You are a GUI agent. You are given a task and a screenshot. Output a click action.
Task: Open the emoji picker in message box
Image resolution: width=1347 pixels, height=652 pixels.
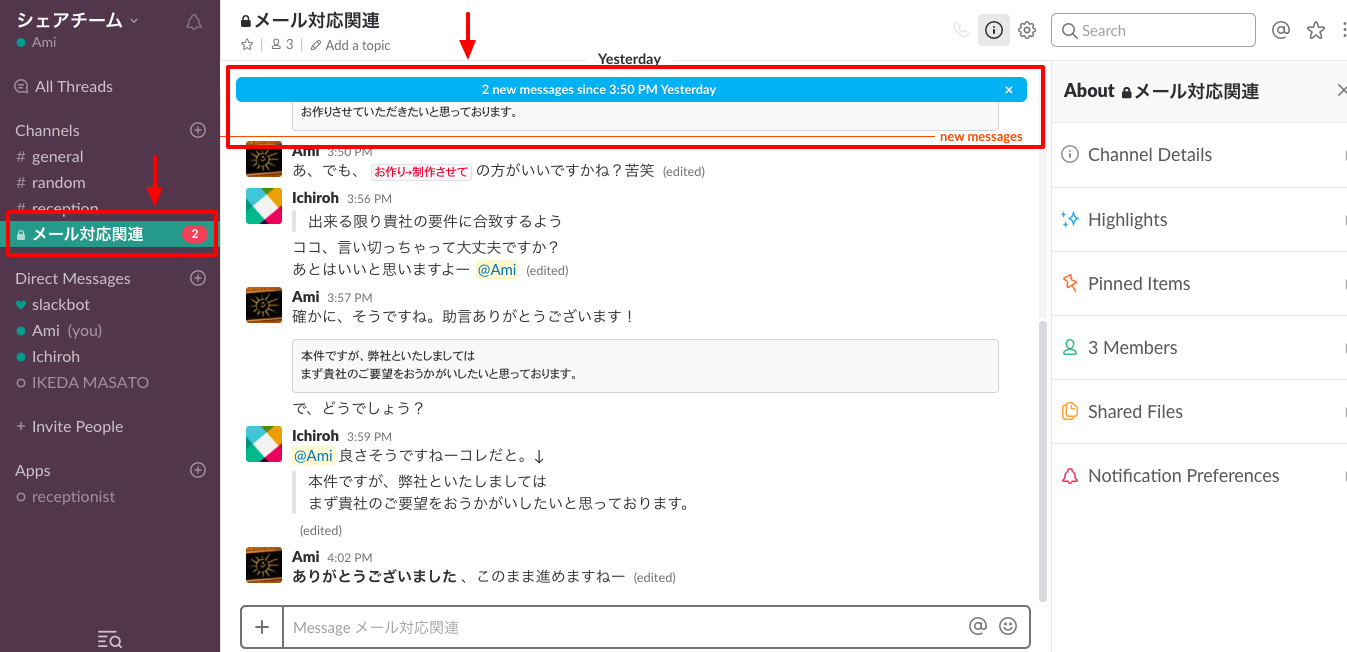click(1008, 626)
